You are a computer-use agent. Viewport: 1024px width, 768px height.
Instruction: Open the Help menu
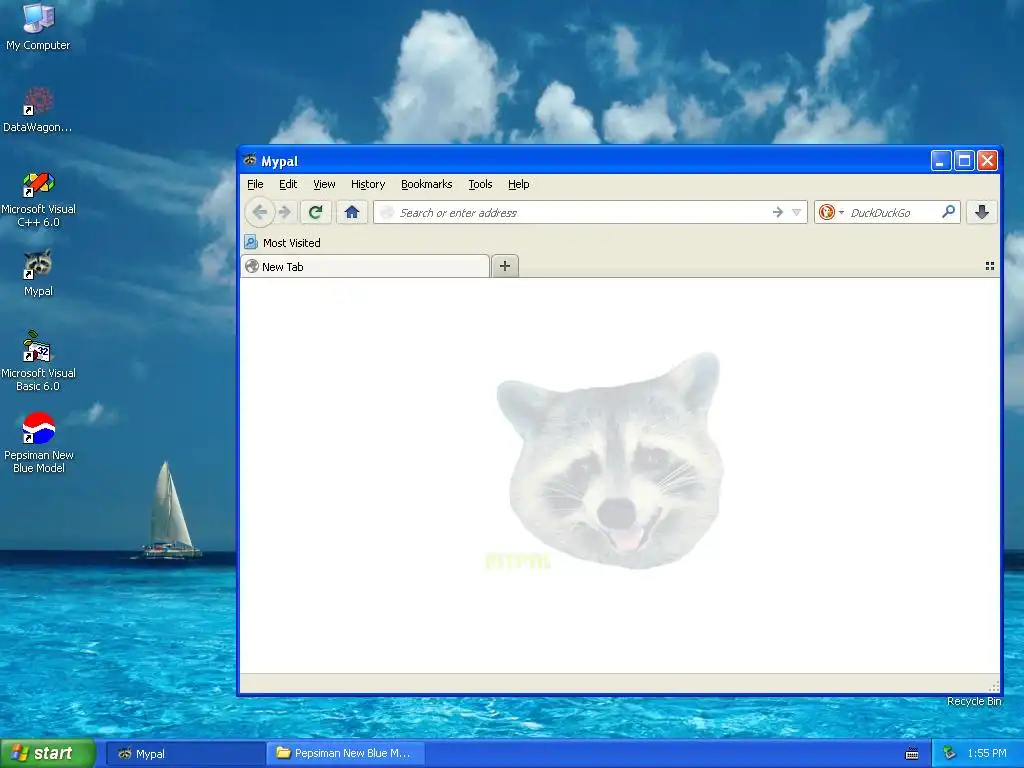tap(519, 184)
